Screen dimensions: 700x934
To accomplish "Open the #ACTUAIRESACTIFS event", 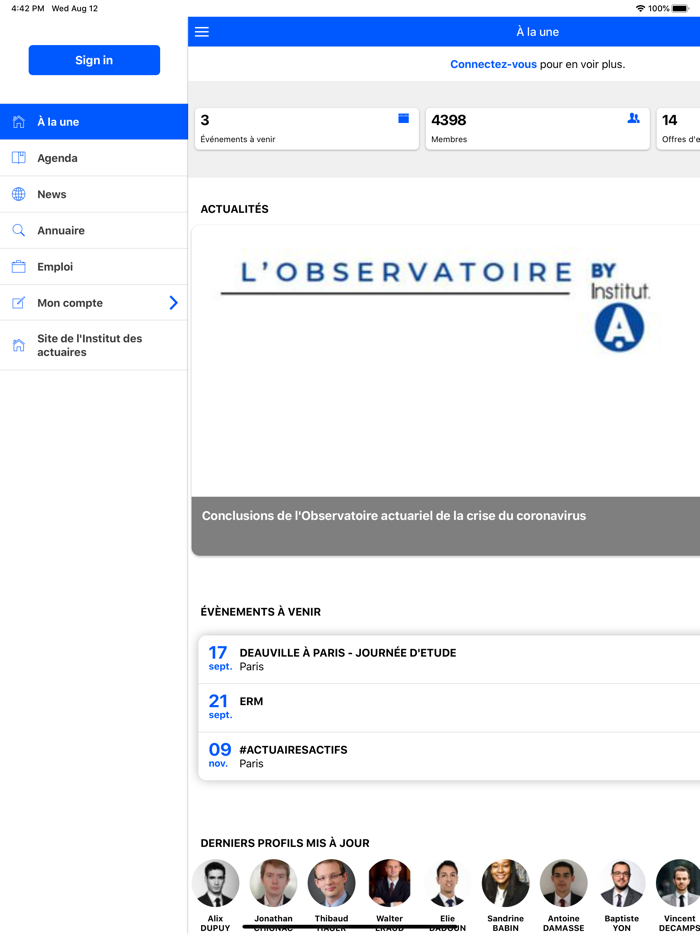I will tap(449, 756).
